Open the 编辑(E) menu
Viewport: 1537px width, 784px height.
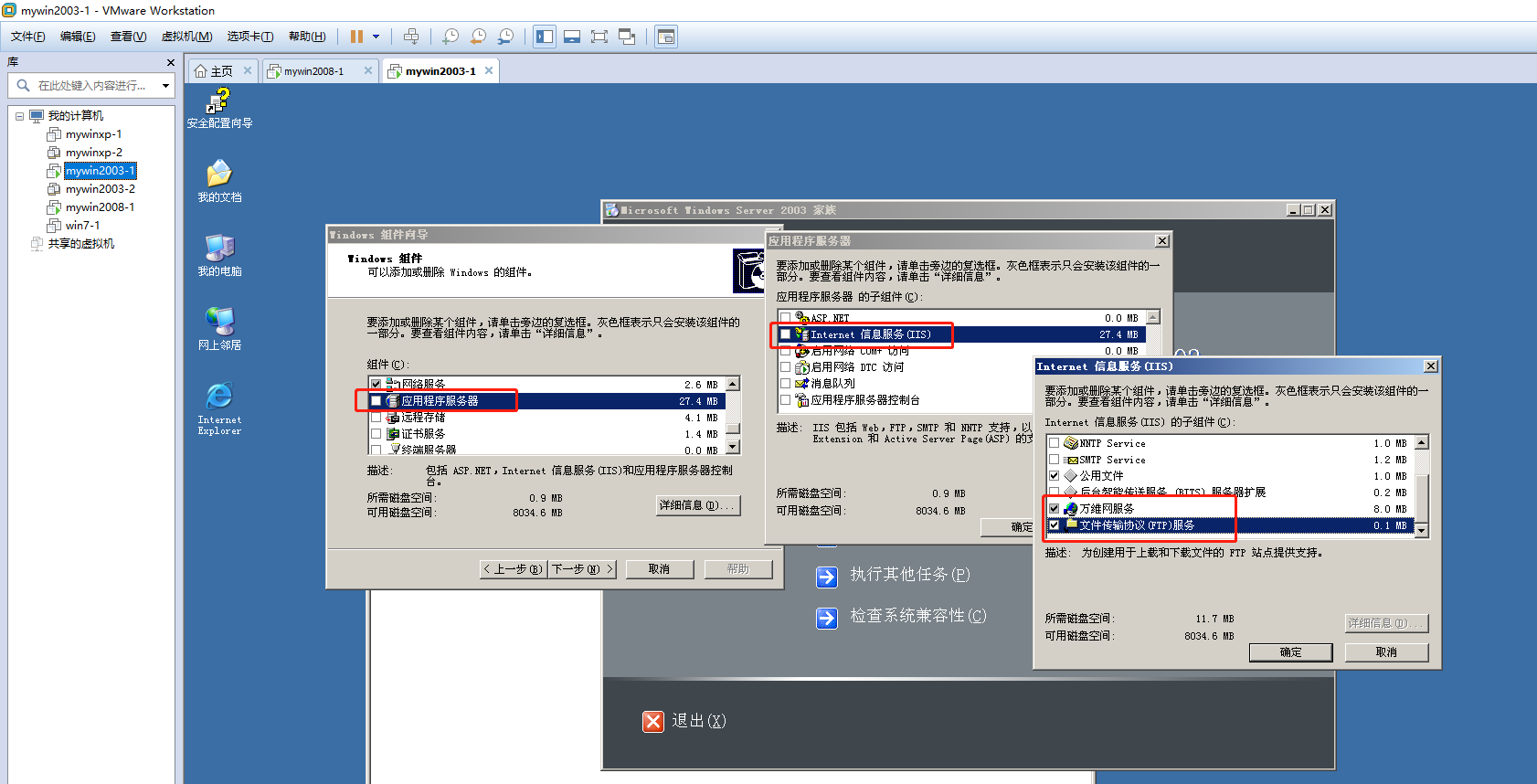(x=78, y=37)
